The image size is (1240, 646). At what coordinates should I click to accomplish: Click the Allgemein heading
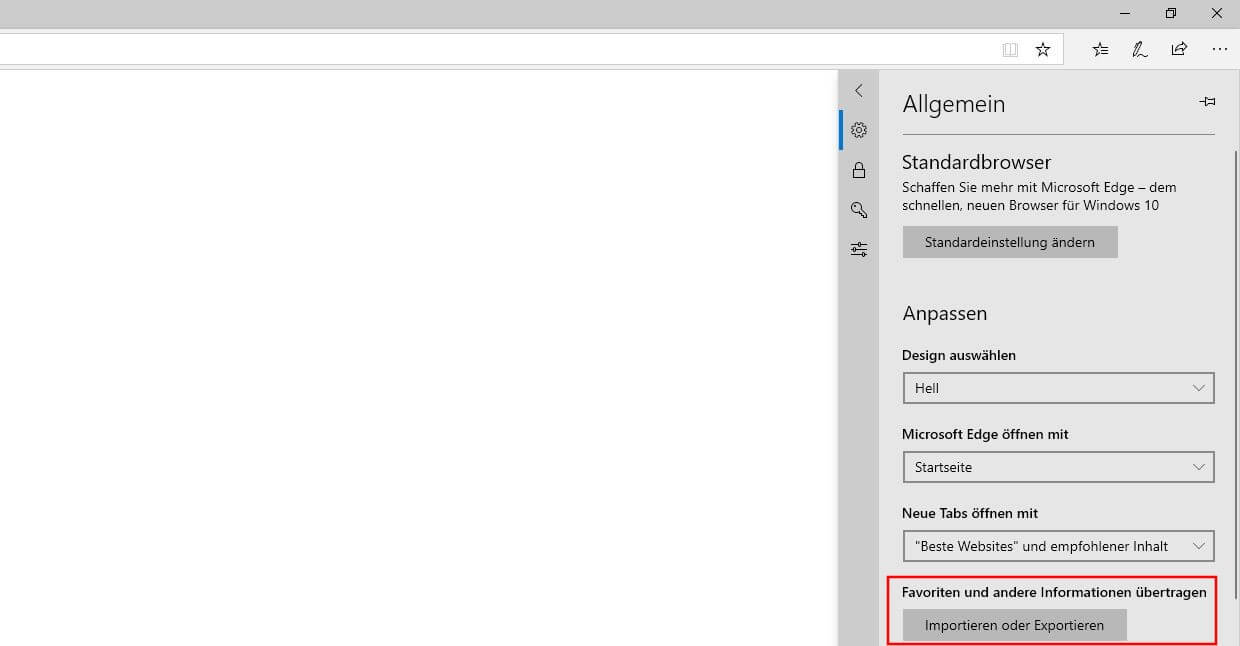[954, 104]
